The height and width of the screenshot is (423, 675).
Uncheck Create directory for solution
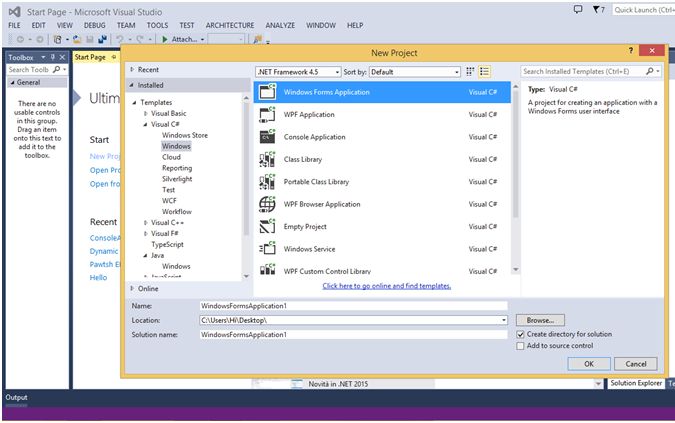click(x=520, y=334)
